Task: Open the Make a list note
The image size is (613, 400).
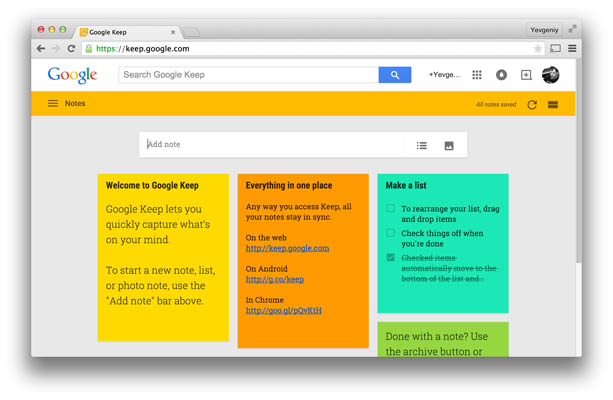Action: [x=443, y=243]
